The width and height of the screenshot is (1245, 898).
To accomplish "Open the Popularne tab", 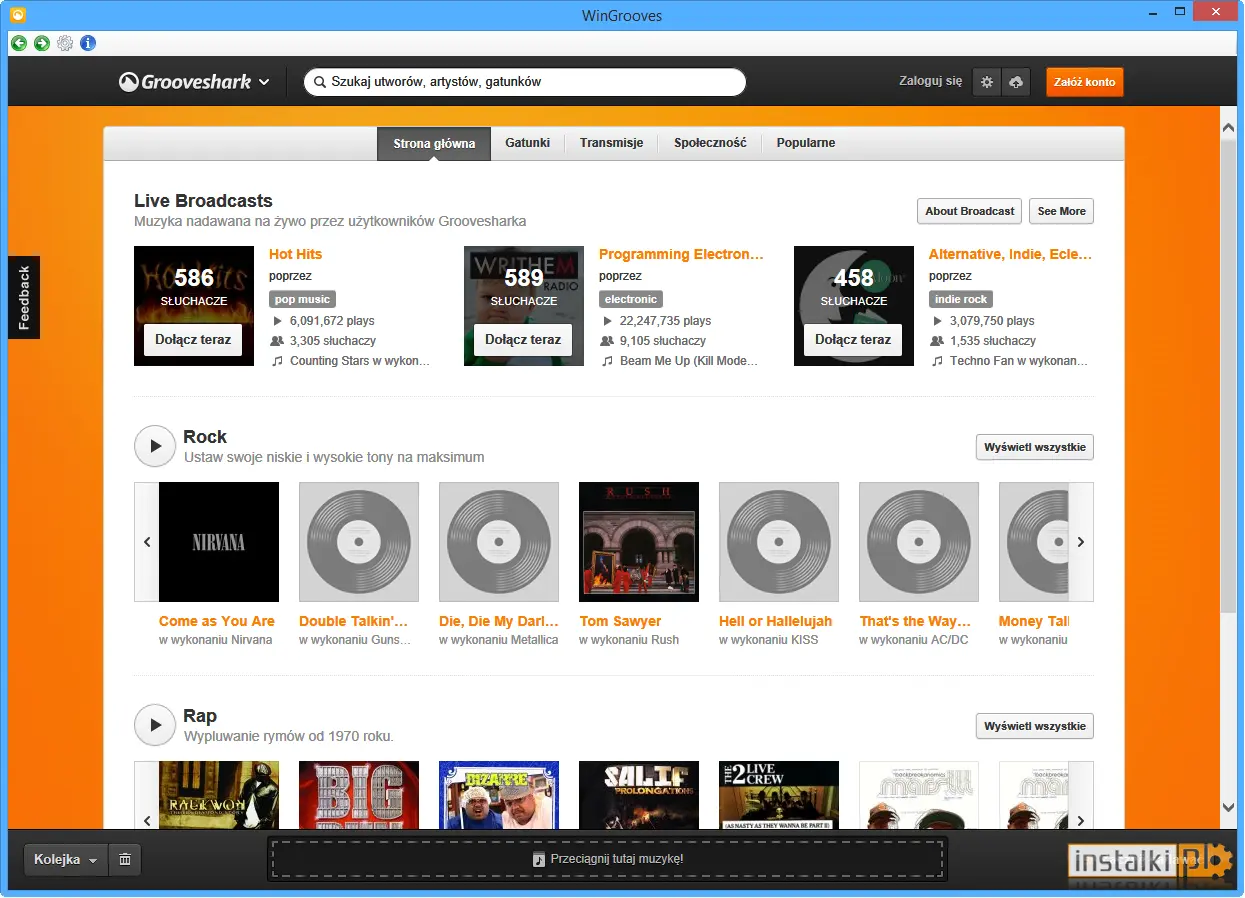I will pos(805,143).
